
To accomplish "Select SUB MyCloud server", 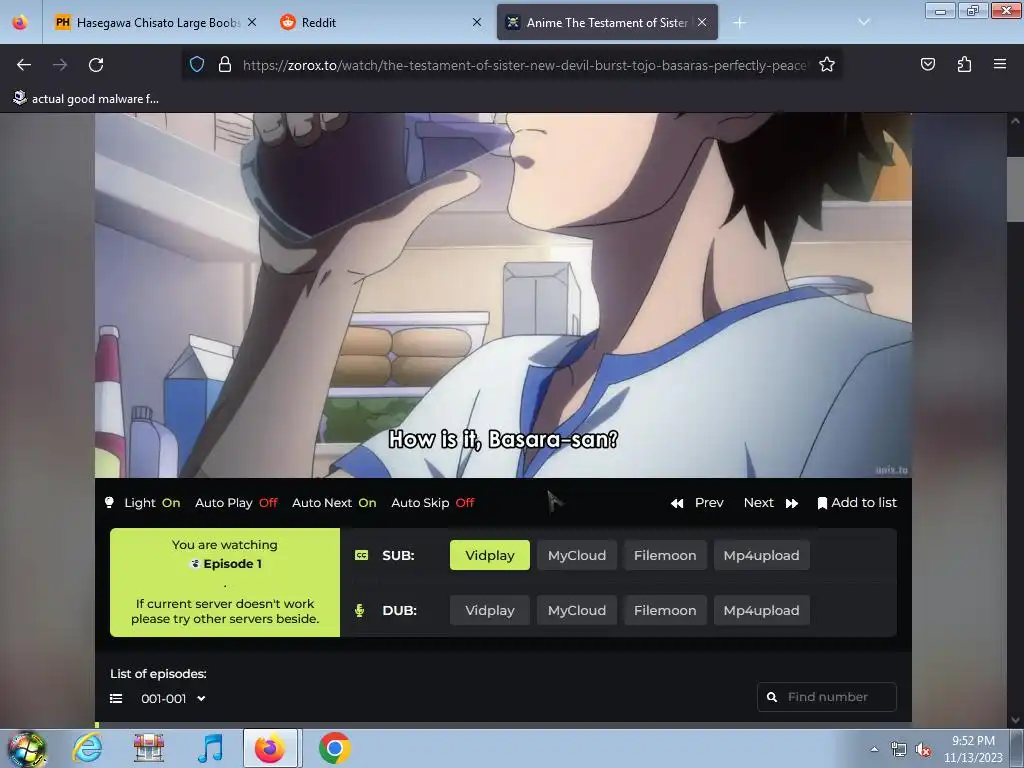I will pyautogui.click(x=577, y=555).
